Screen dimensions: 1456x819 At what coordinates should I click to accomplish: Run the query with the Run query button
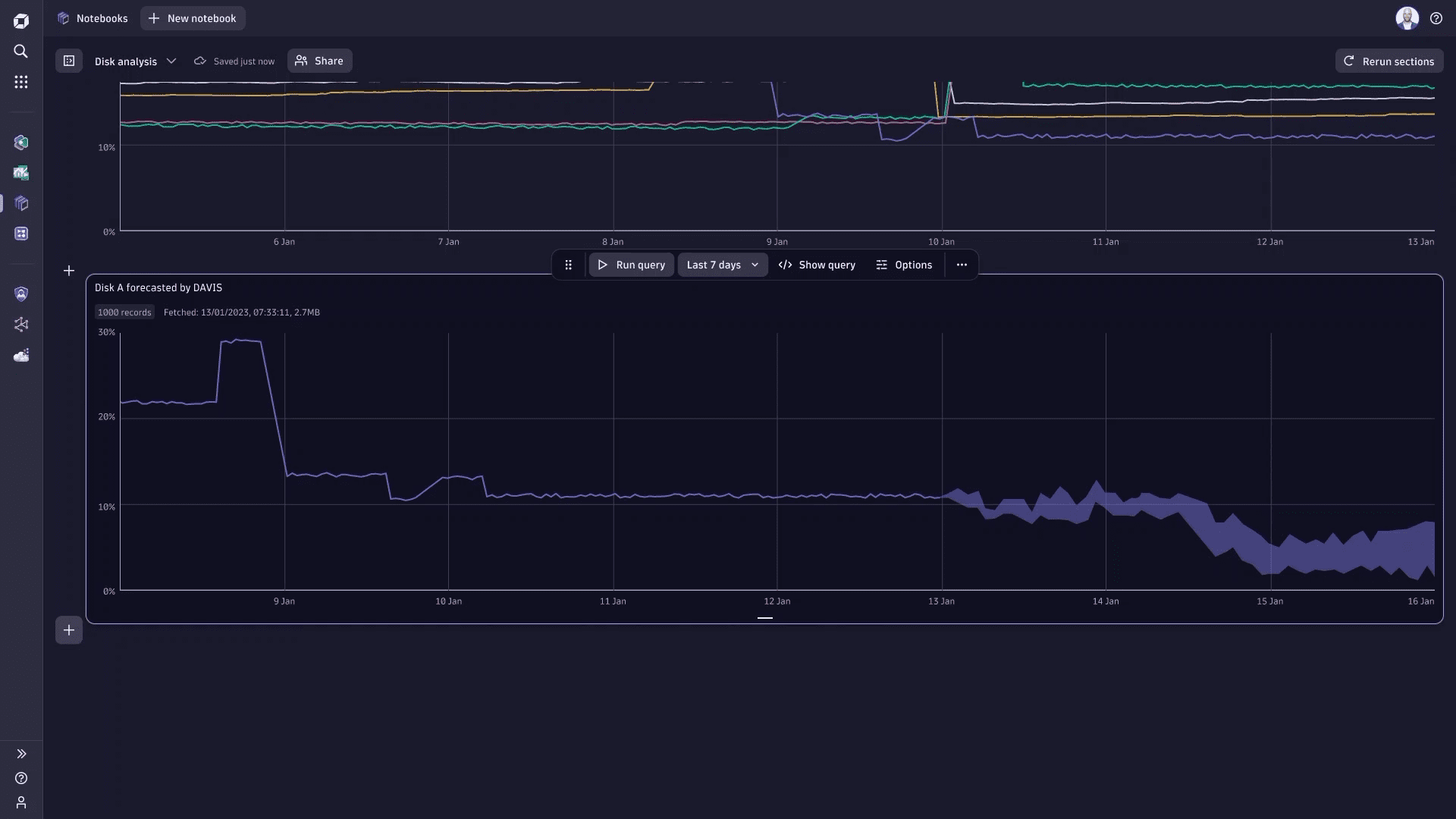point(631,265)
